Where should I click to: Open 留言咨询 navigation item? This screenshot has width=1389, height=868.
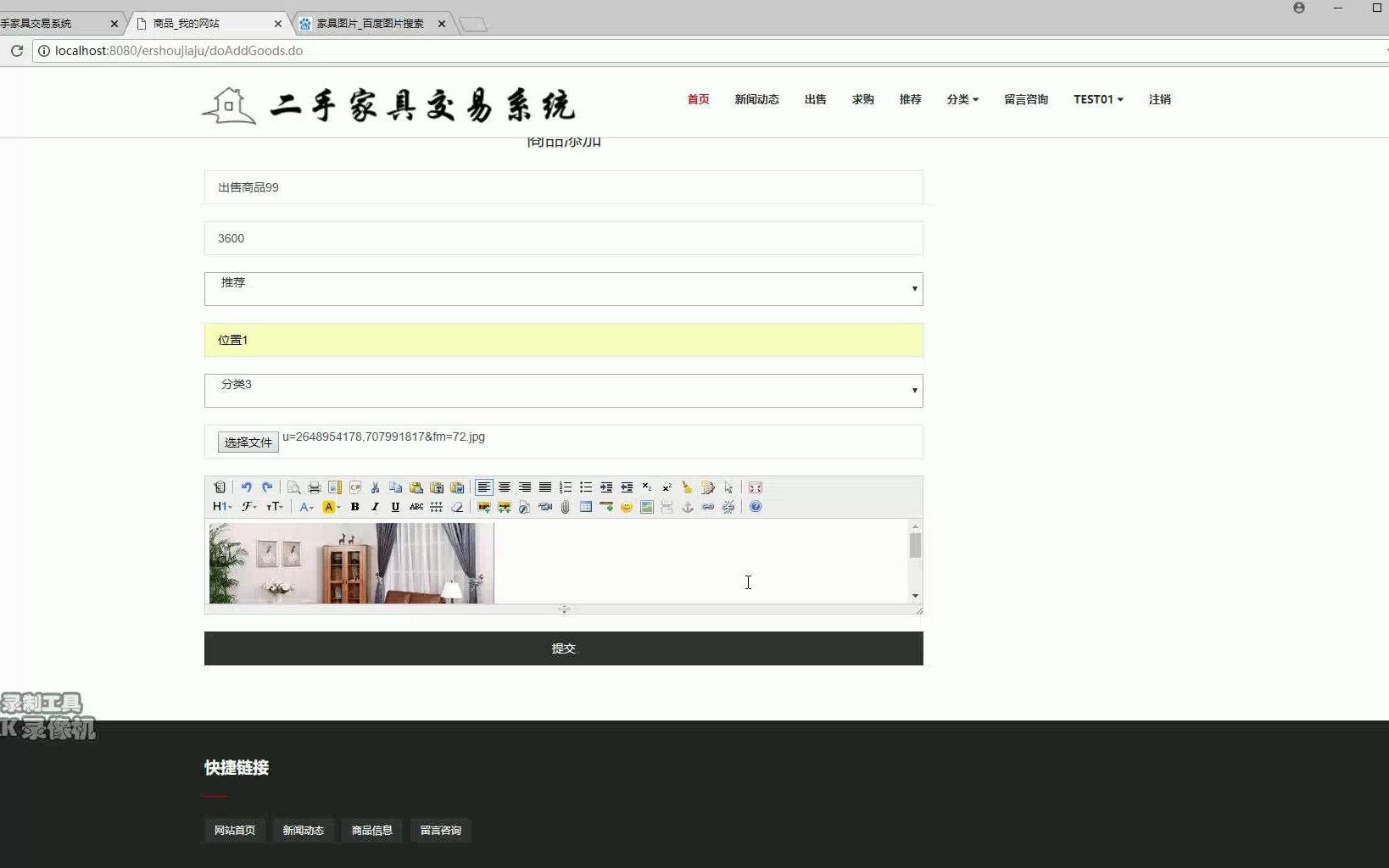1026,99
